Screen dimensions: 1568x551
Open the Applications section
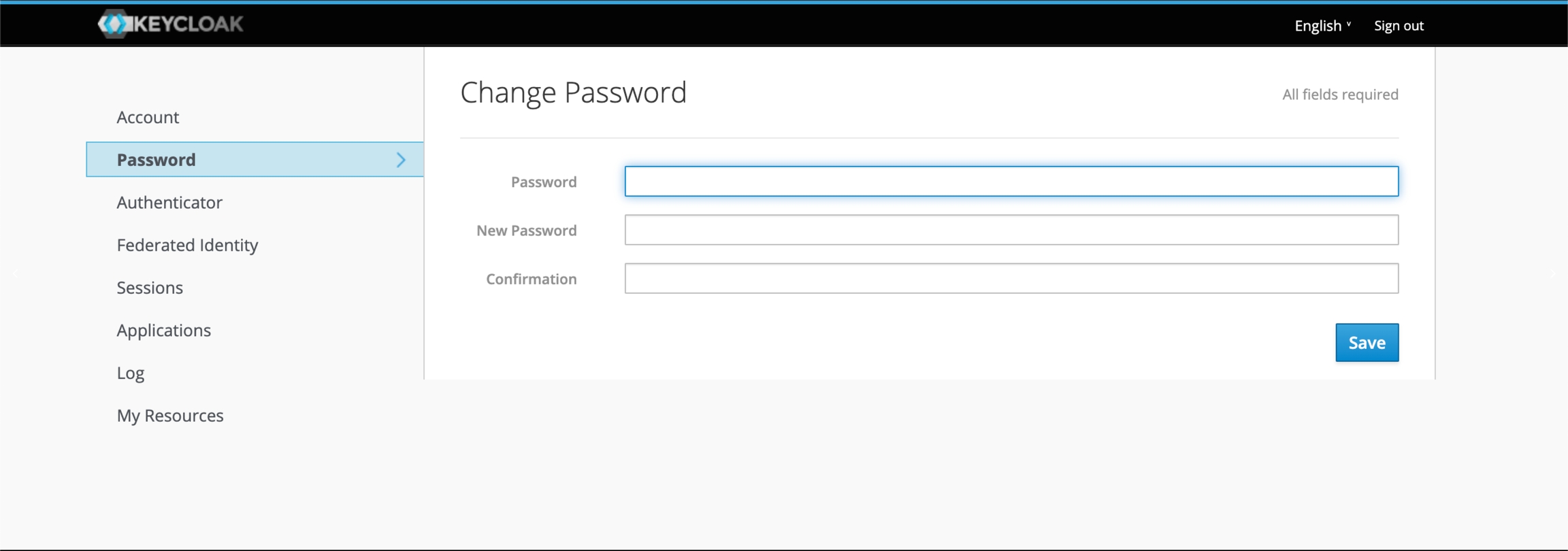163,331
